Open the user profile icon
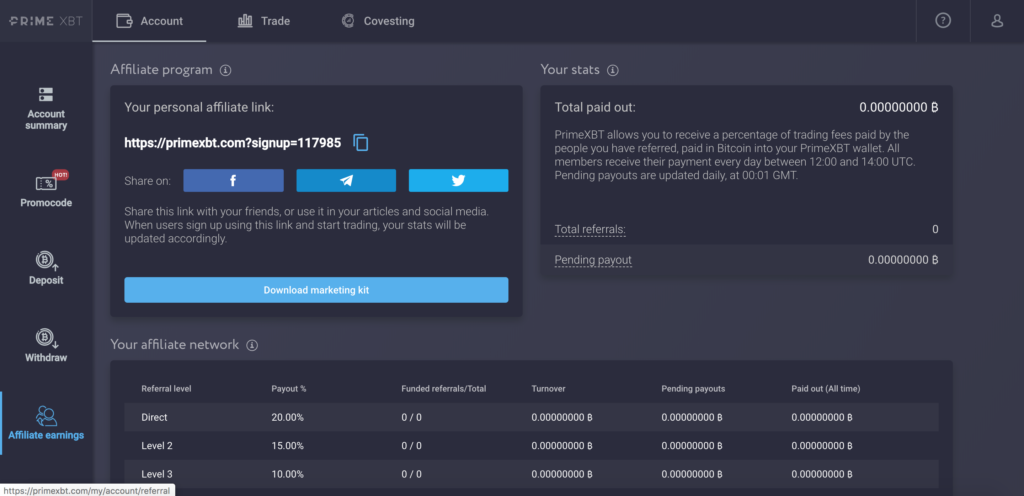The height and width of the screenshot is (496, 1024). 997,21
